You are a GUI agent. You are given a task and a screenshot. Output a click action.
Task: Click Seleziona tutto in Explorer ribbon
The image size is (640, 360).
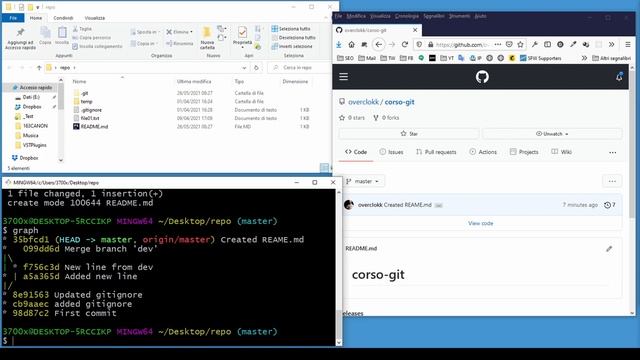click(x=291, y=29)
